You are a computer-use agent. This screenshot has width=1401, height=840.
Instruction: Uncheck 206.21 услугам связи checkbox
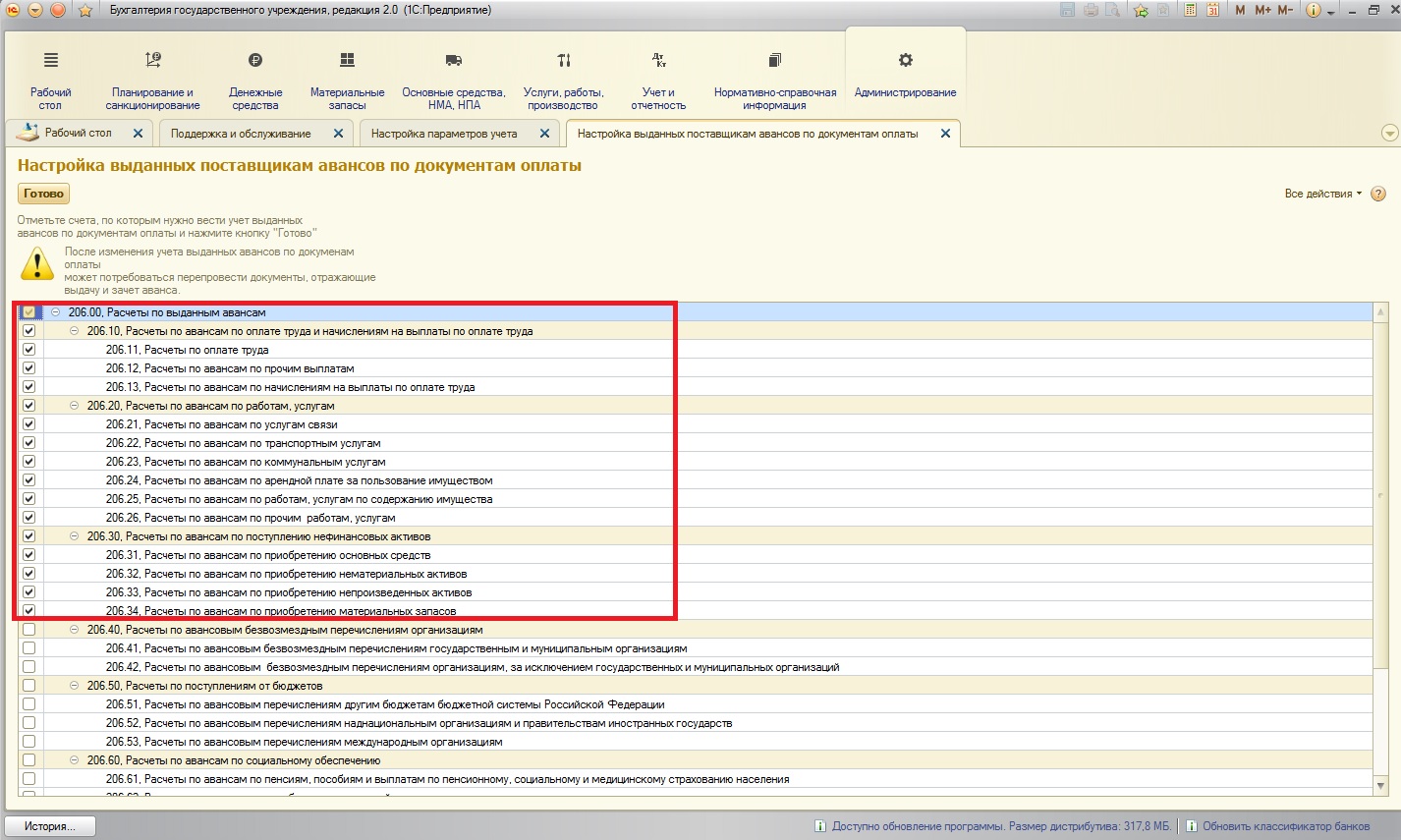pos(28,424)
